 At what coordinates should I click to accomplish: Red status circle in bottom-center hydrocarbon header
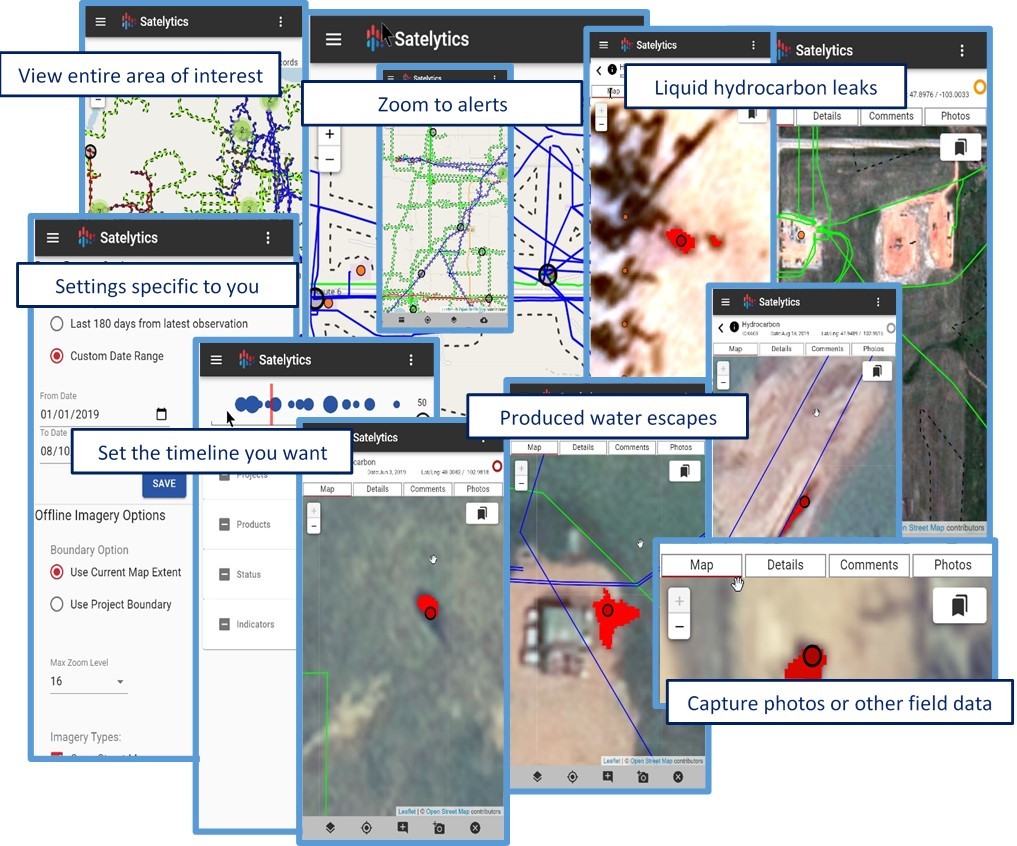click(x=497, y=466)
